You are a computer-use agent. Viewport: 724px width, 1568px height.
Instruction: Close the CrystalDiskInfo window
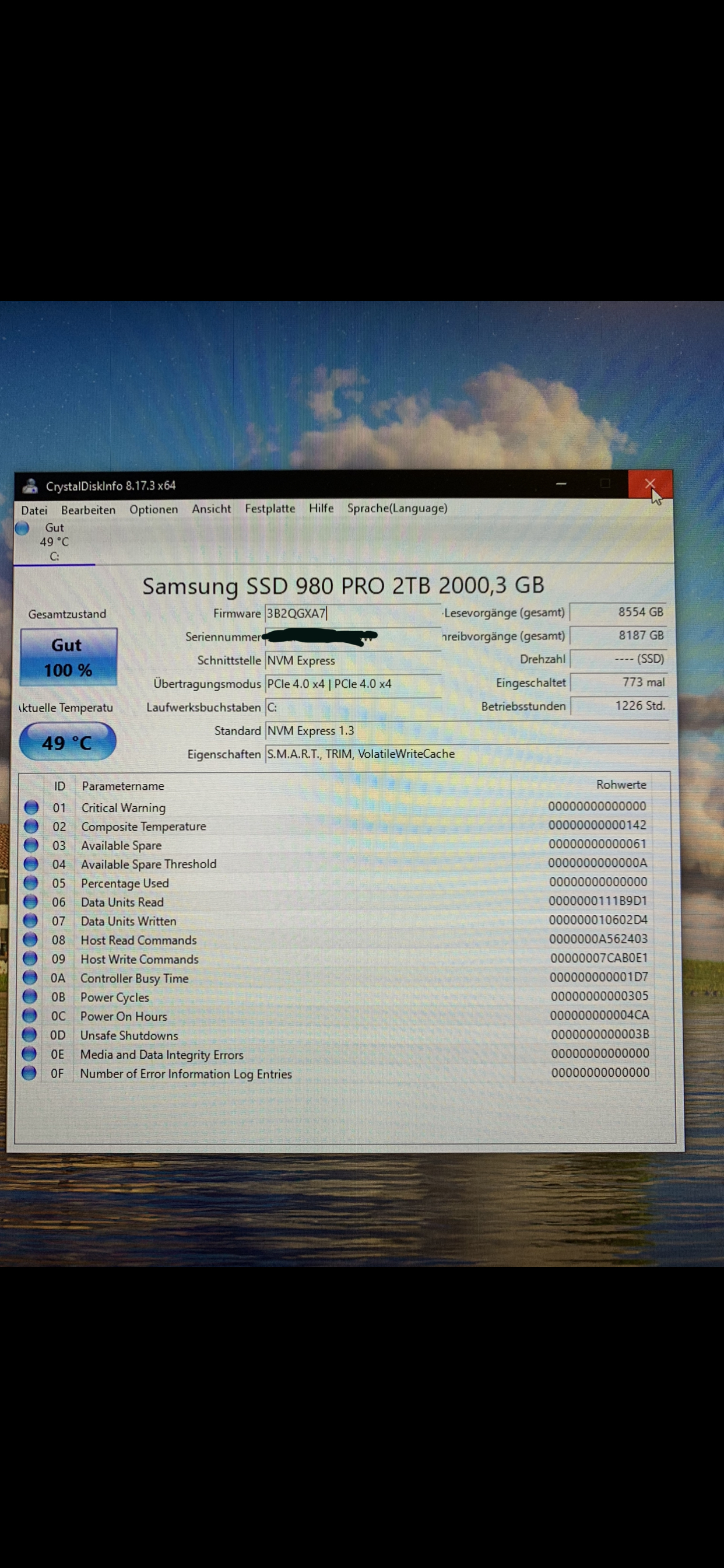pos(650,484)
